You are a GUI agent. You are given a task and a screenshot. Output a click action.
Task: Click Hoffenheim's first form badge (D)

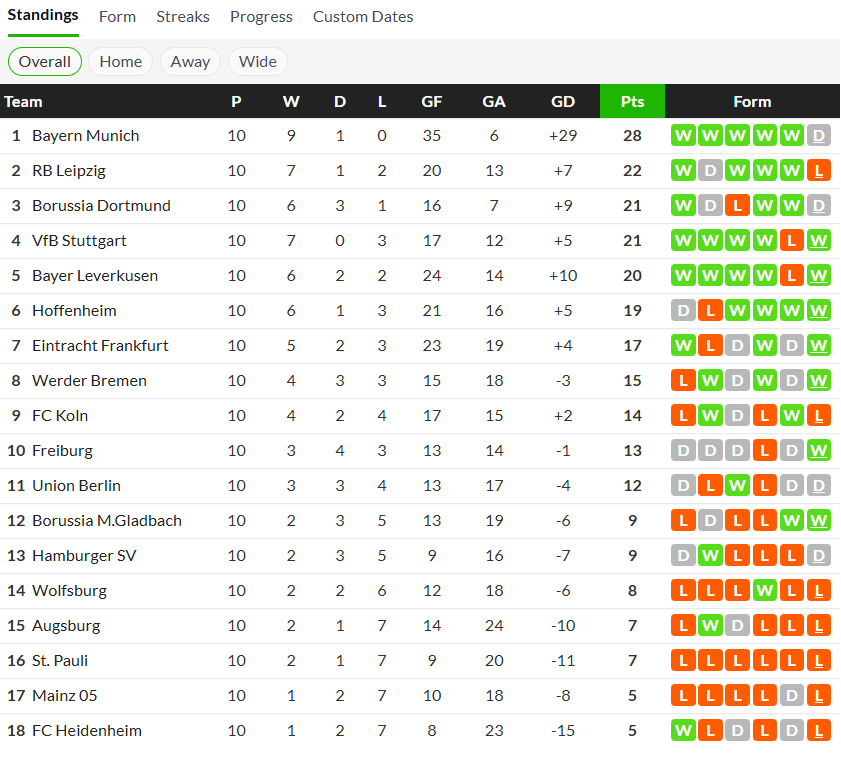(684, 311)
